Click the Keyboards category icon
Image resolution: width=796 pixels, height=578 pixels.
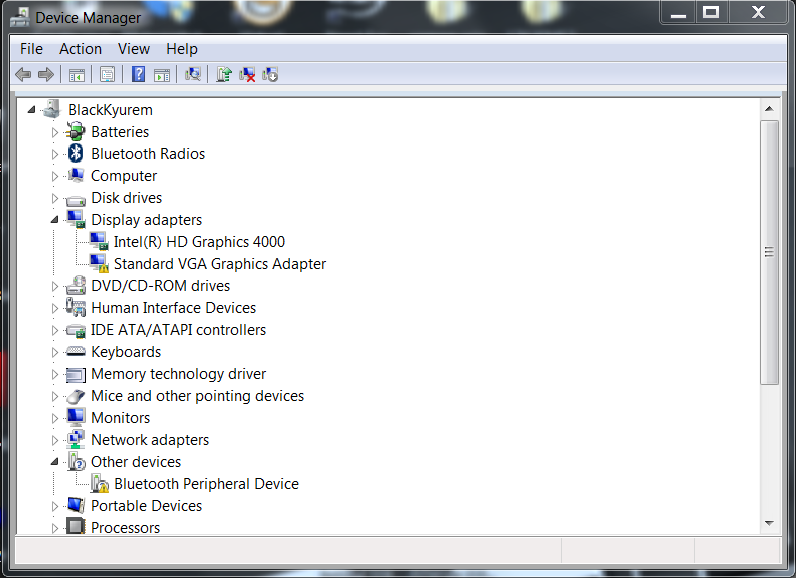76,352
